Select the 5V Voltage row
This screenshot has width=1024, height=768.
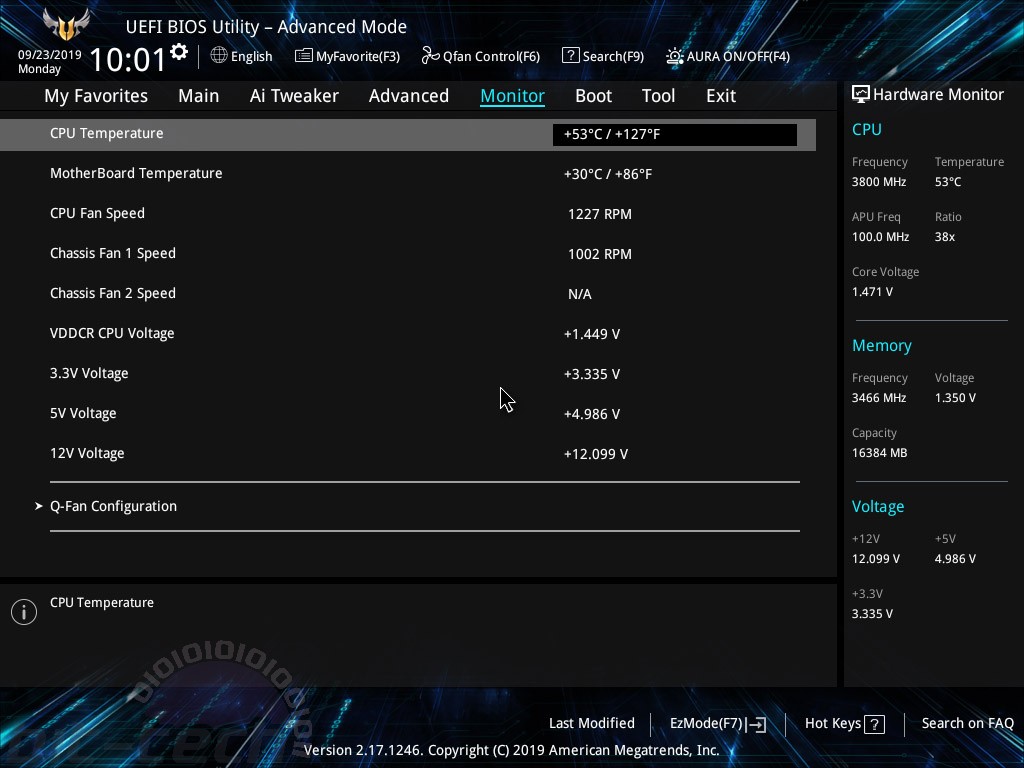(408, 413)
